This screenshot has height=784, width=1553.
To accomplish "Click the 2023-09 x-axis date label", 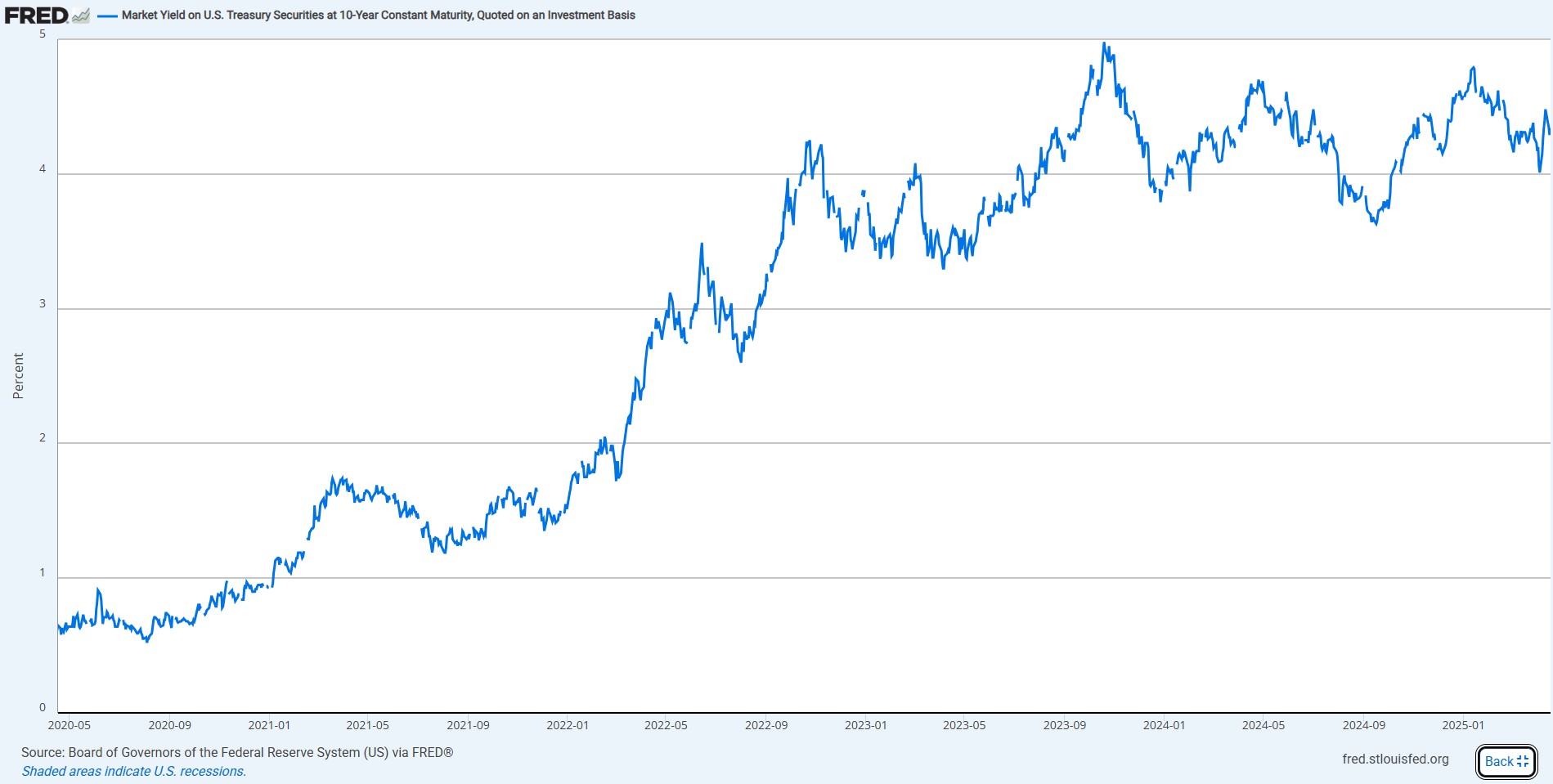I will coord(1065,725).
